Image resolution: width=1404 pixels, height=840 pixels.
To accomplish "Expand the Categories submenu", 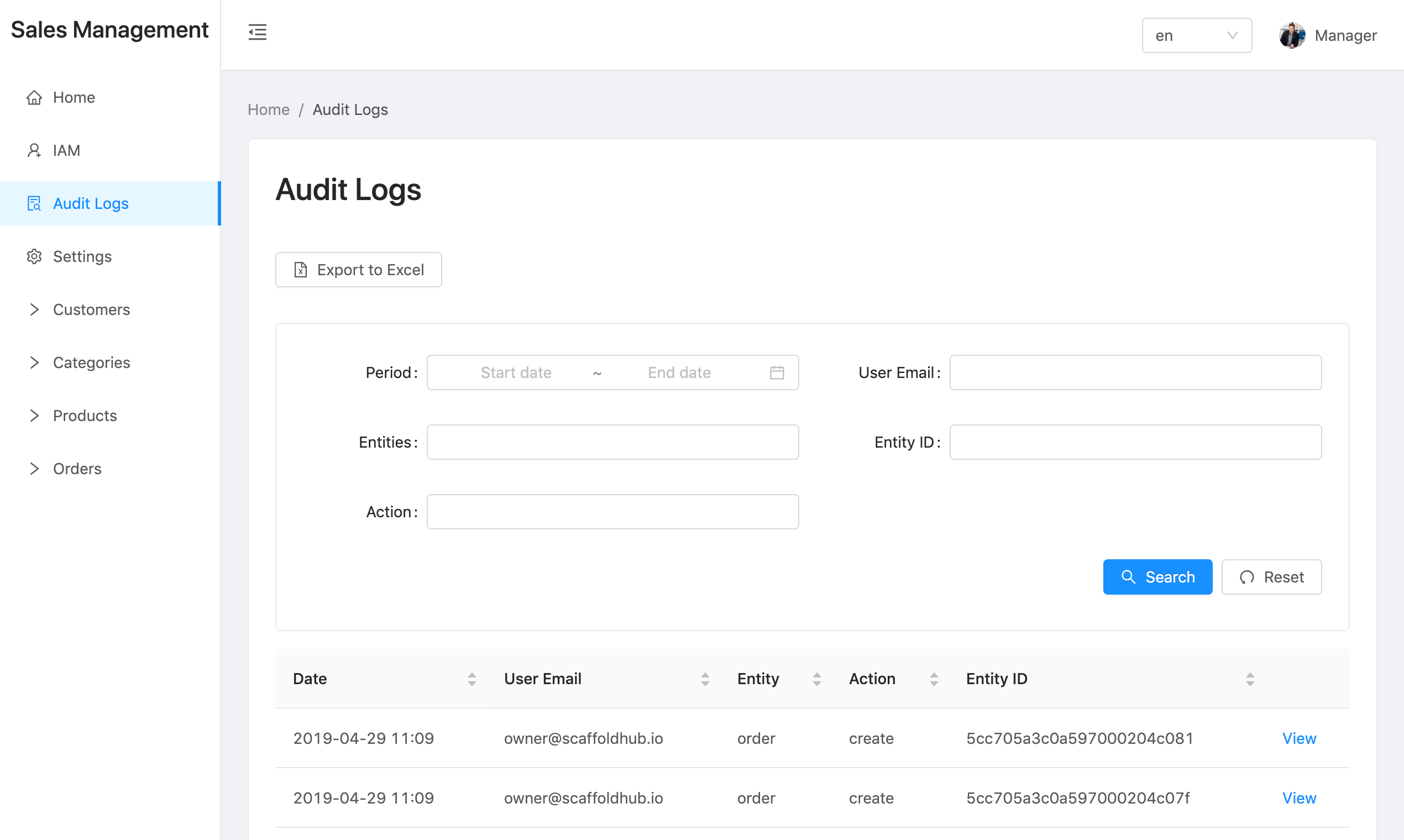I will 91,363.
